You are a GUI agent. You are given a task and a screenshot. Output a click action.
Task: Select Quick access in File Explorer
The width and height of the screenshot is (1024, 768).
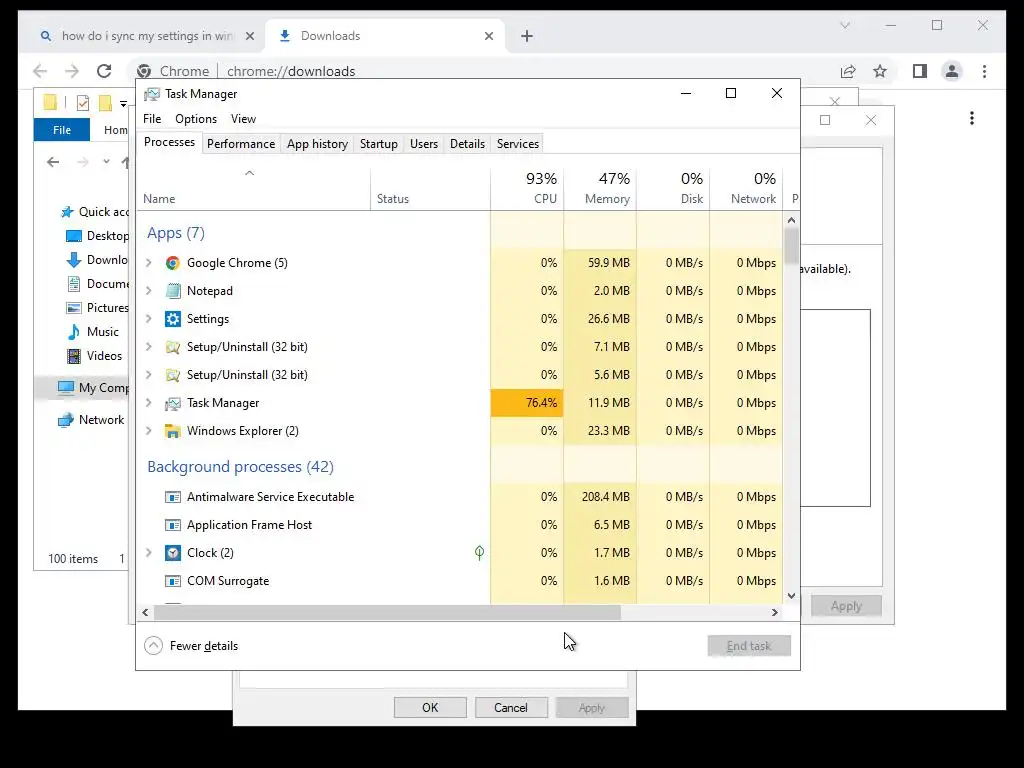[x=95, y=212]
